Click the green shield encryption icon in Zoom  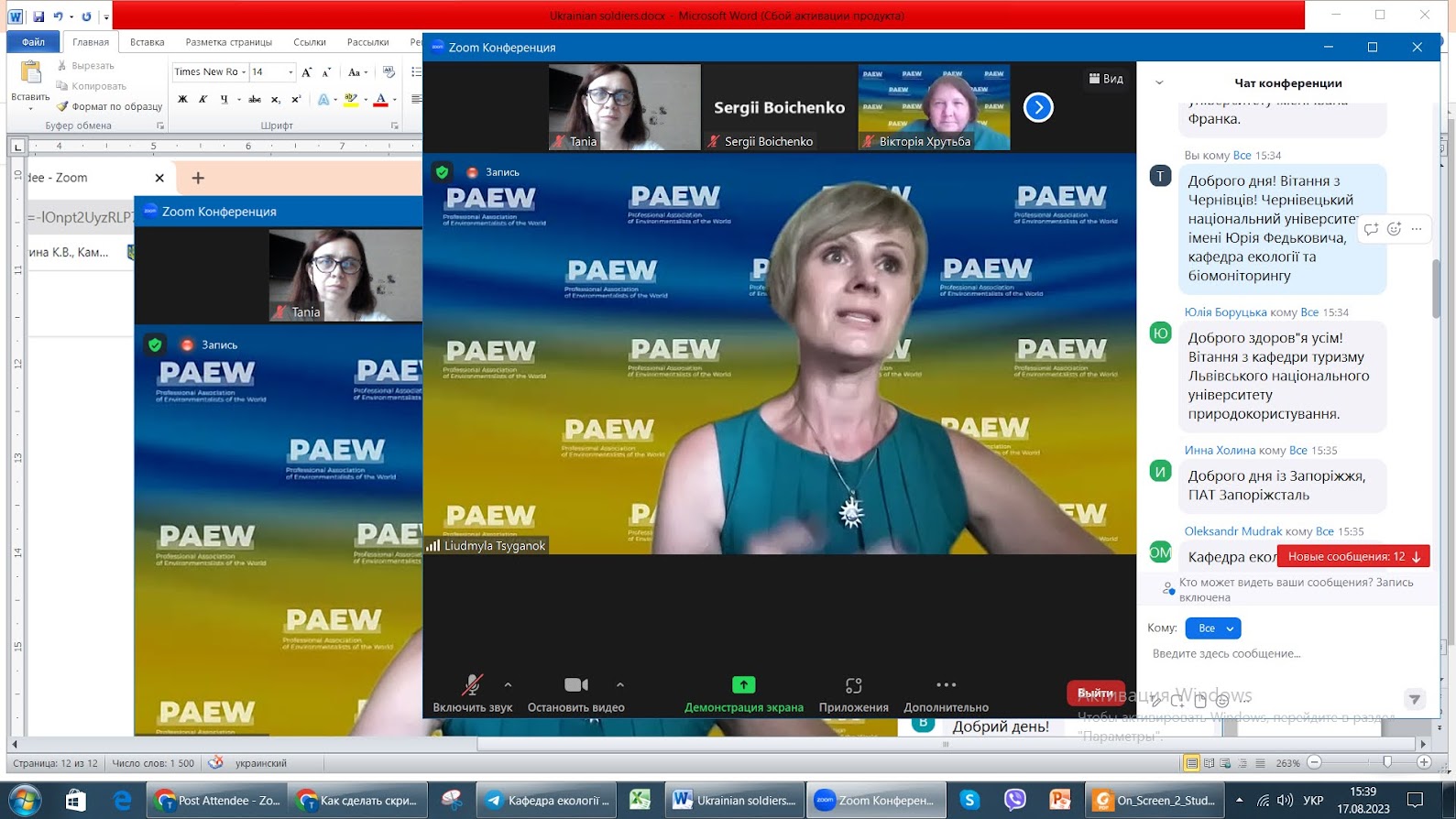[443, 171]
